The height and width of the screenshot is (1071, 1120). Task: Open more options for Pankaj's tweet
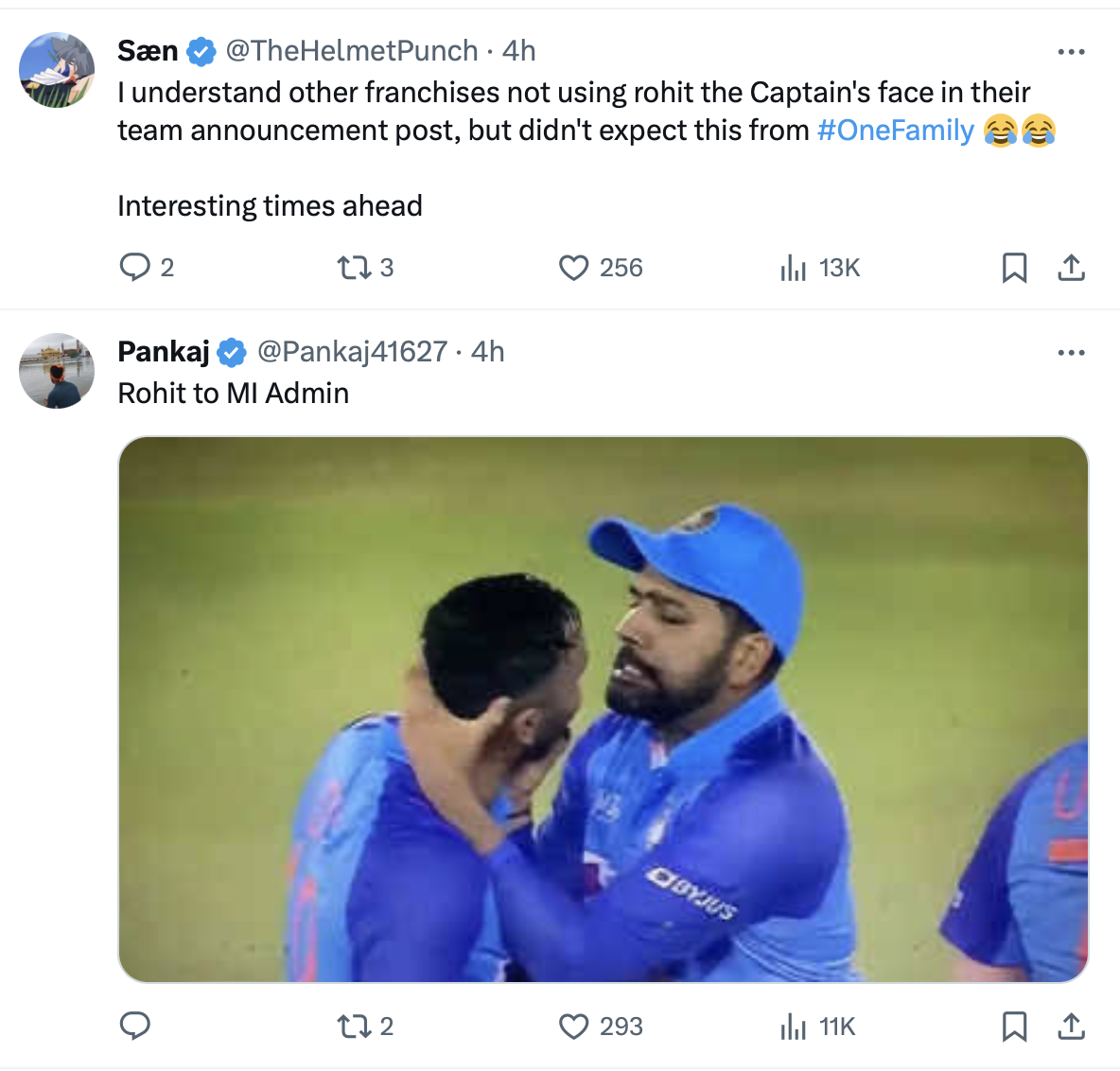pos(1071,353)
